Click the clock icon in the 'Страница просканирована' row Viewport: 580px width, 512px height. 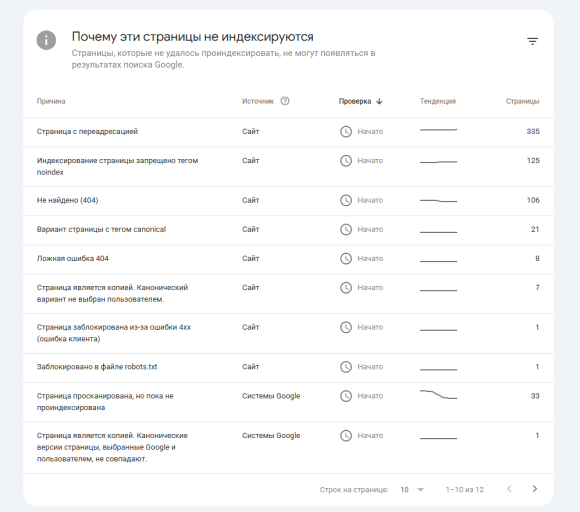(x=346, y=396)
